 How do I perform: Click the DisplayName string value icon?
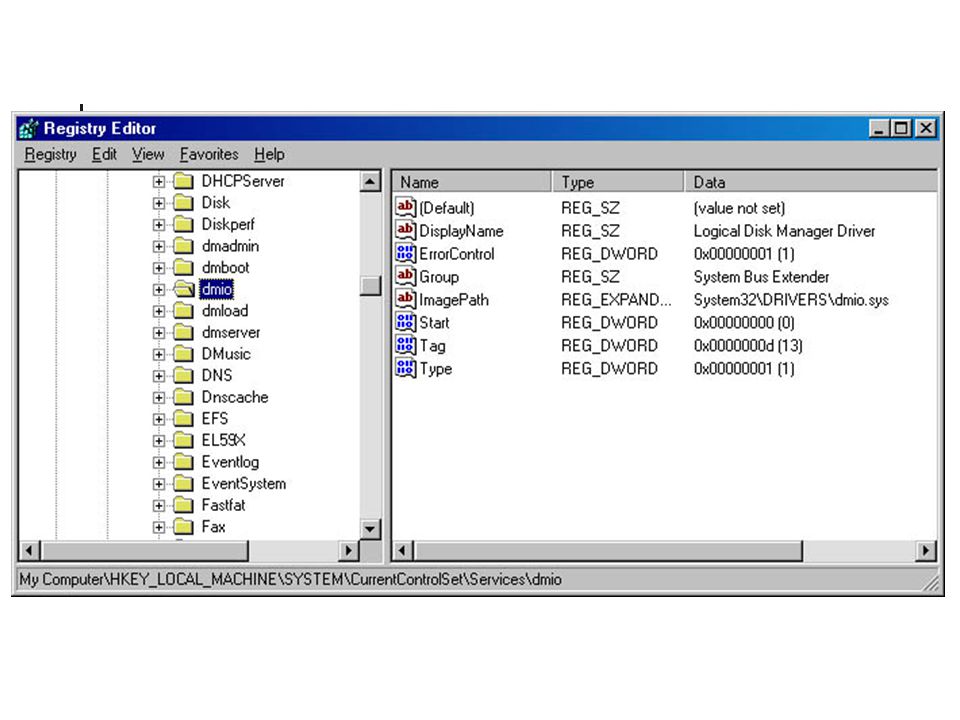[x=405, y=230]
